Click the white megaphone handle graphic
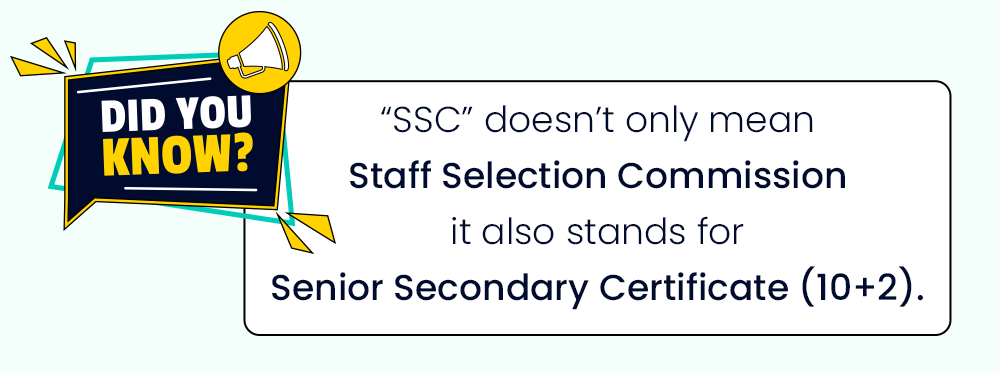 pyautogui.click(x=237, y=65)
